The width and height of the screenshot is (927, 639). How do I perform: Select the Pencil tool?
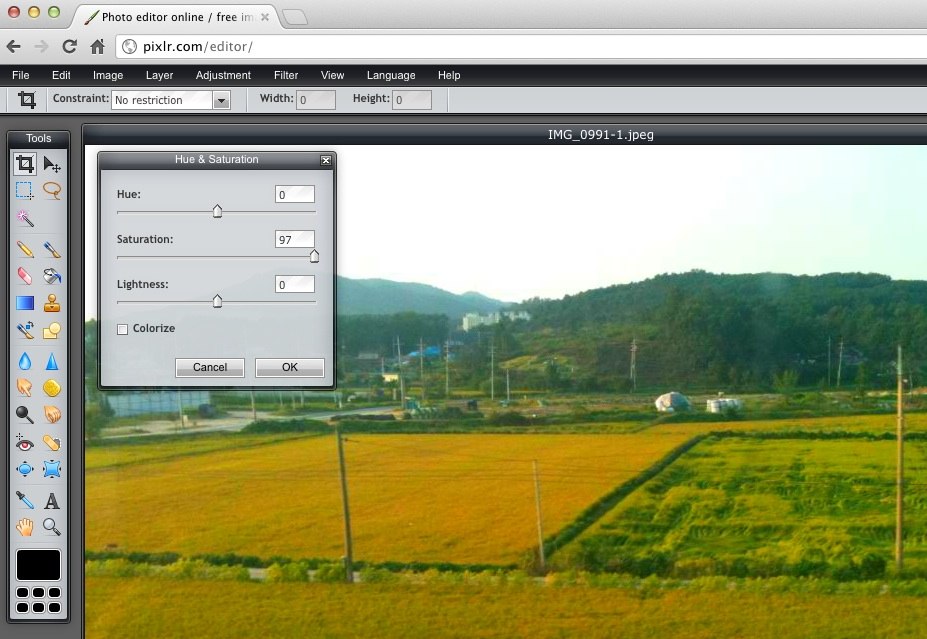click(x=25, y=250)
